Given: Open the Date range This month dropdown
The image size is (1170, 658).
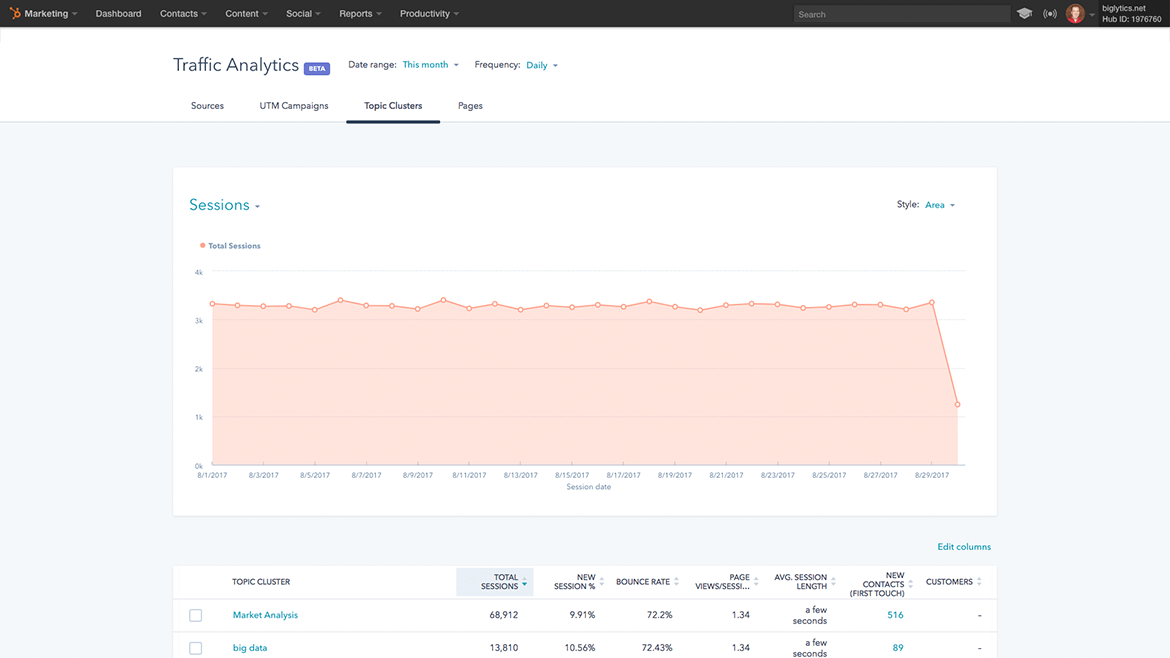Looking at the screenshot, I should (430, 65).
